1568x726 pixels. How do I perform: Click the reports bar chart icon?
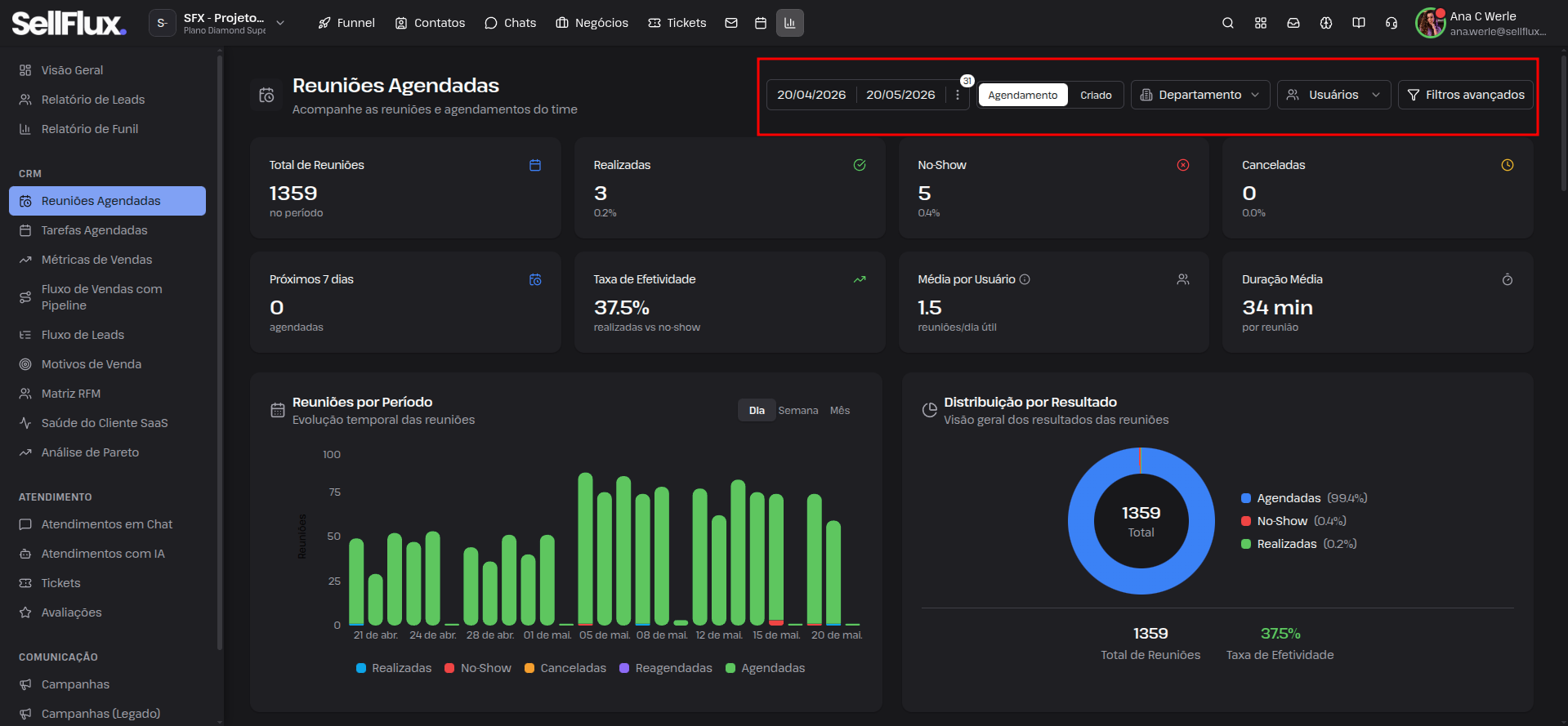coord(790,23)
